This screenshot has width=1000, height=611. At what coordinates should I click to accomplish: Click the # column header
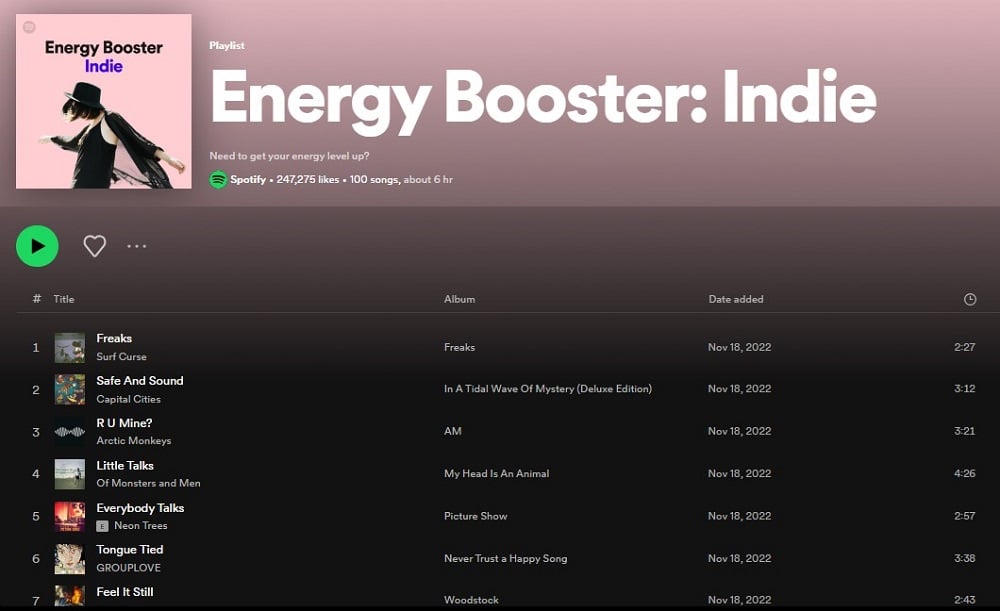click(36, 298)
